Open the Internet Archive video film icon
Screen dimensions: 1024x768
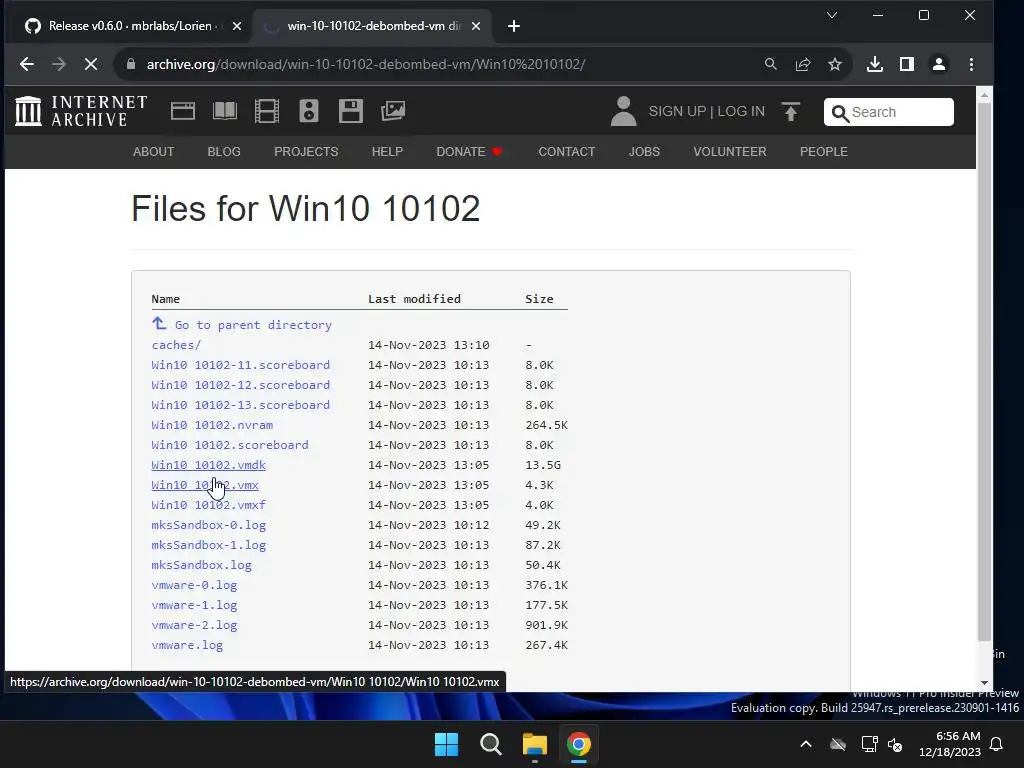tap(266, 111)
